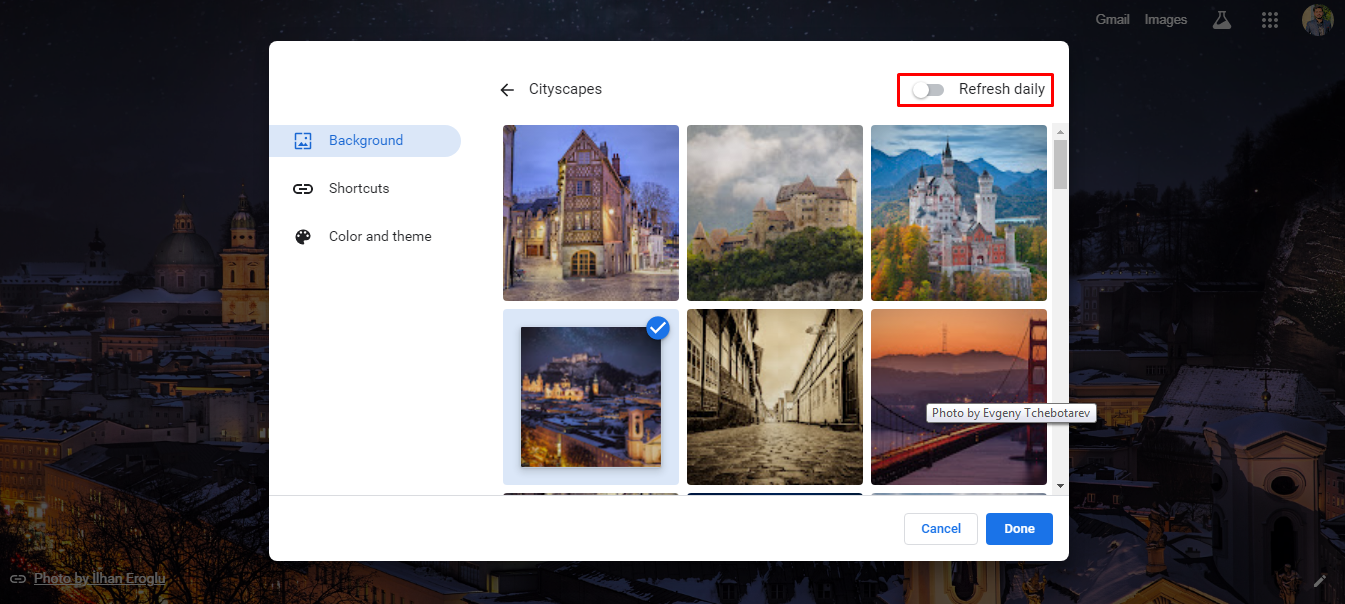Select the white castle with autumn trees thumbnail

[959, 213]
